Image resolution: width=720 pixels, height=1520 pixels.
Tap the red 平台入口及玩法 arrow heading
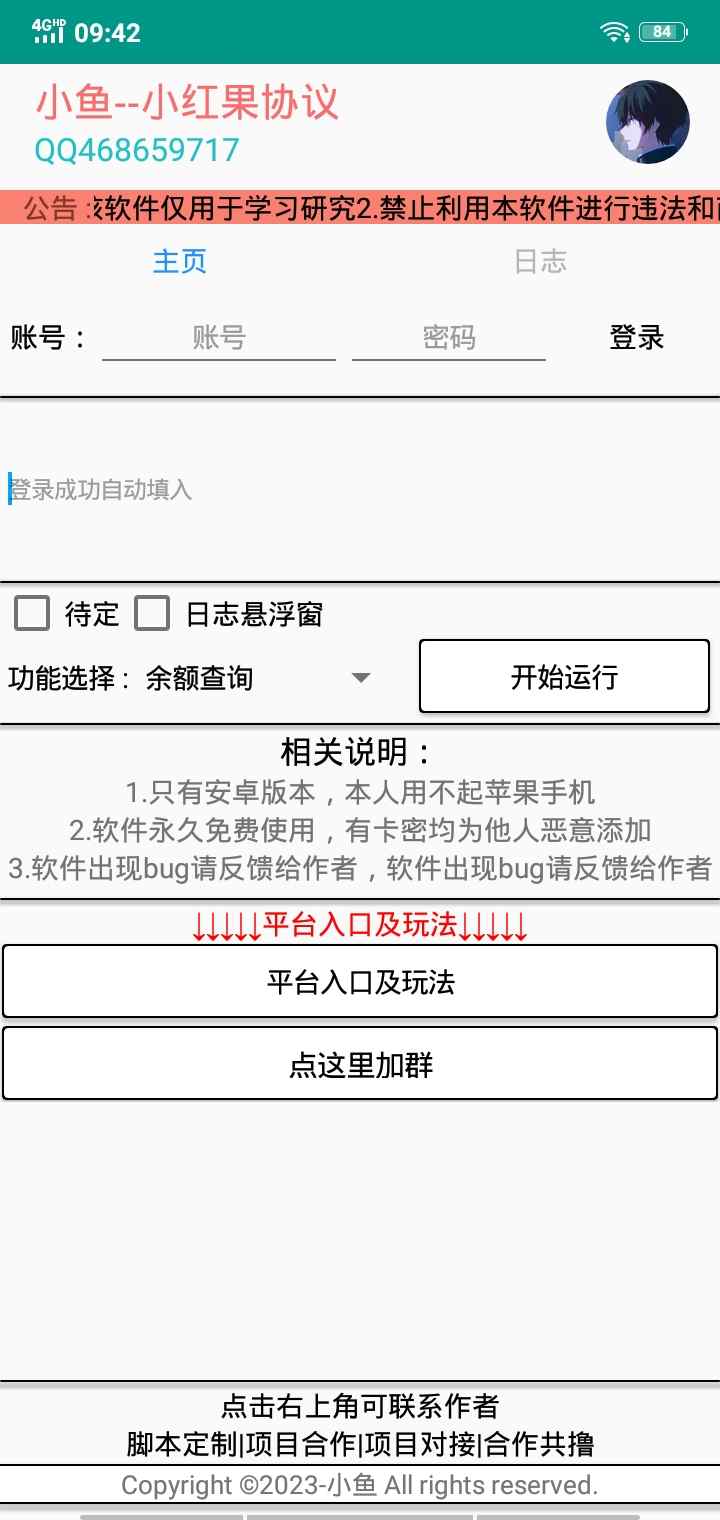(x=360, y=926)
